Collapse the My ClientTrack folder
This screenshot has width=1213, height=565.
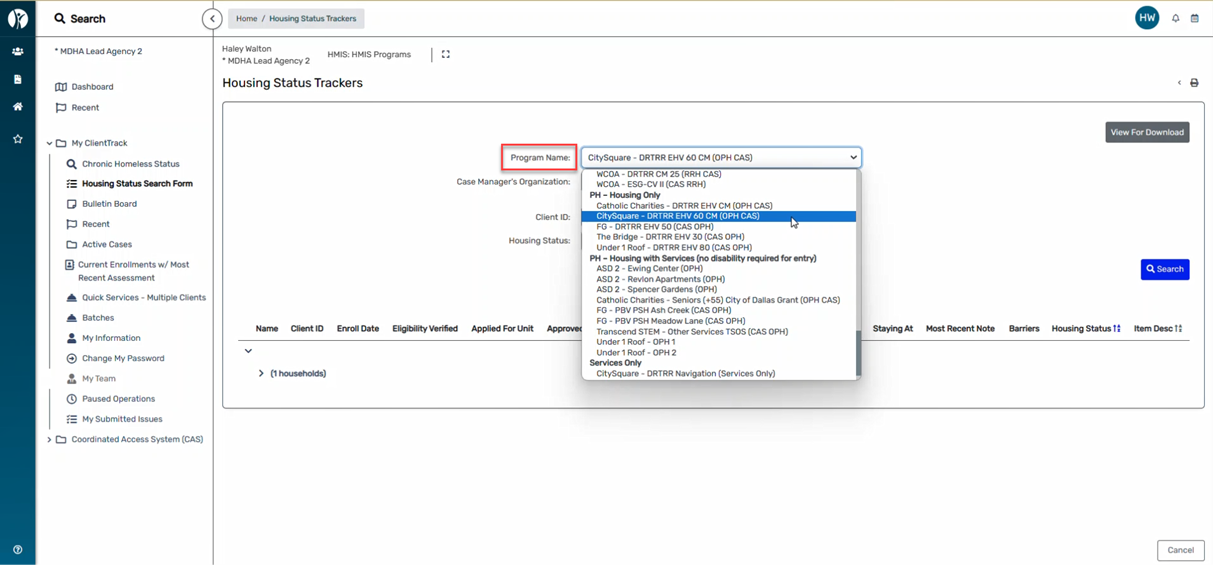(49, 143)
